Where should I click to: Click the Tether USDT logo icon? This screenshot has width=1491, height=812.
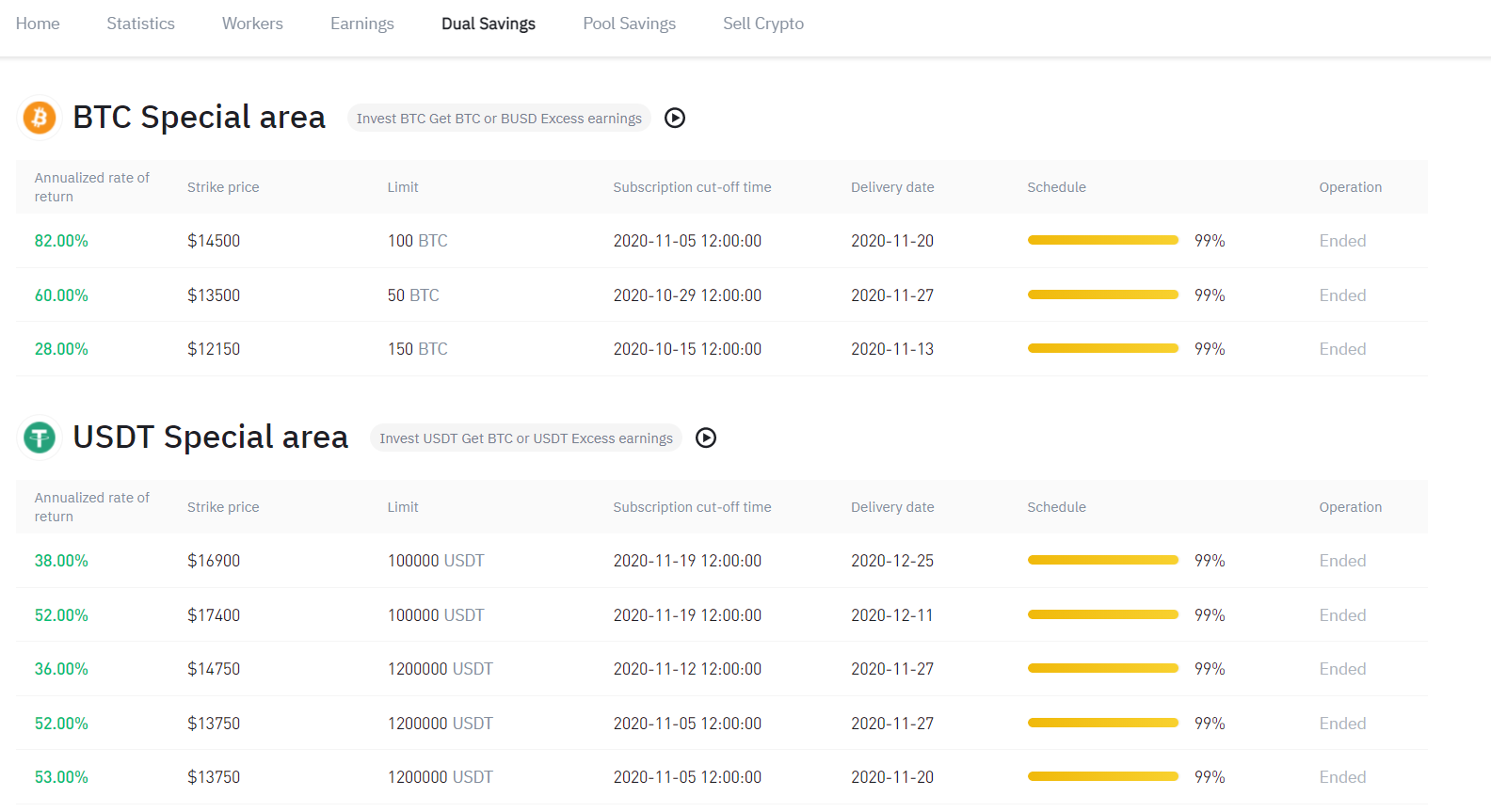pyautogui.click(x=40, y=438)
